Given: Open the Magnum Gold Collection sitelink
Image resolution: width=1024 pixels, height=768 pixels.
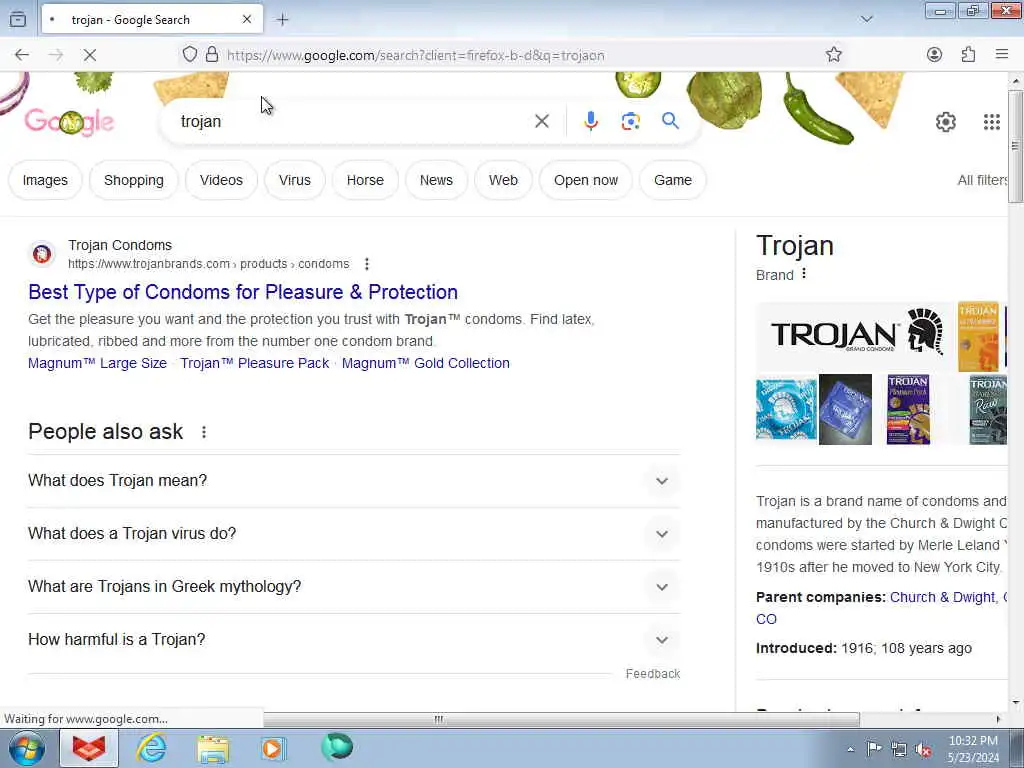Looking at the screenshot, I should [426, 363].
